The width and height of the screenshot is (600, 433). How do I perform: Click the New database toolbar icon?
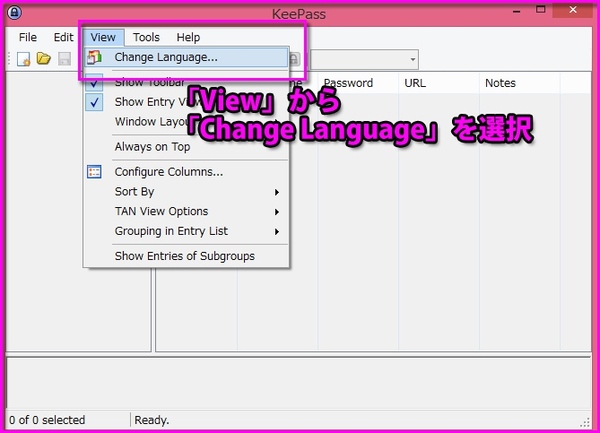tap(24, 59)
